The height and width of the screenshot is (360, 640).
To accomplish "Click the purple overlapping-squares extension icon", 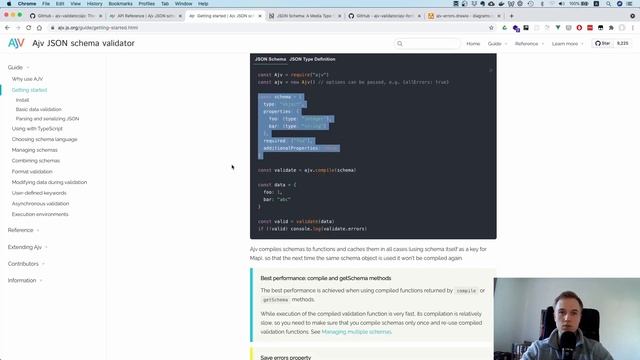I will (x=516, y=28).
